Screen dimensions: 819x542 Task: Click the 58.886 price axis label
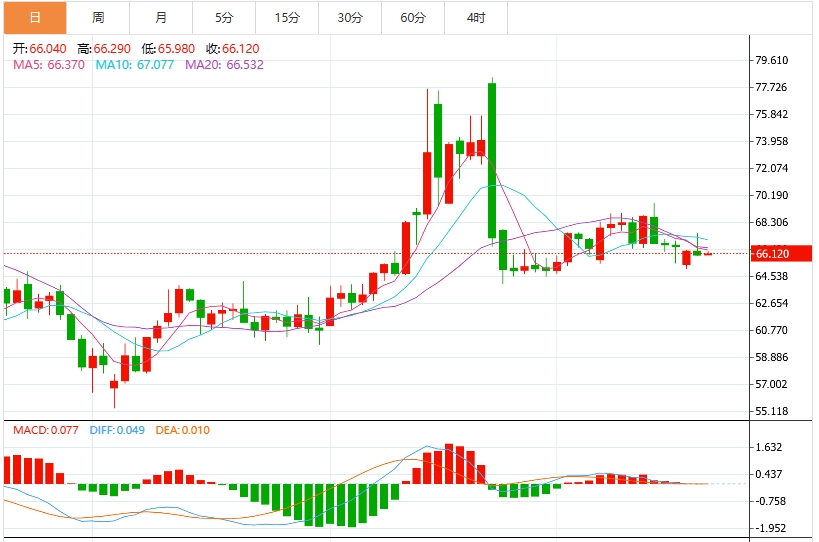pos(772,357)
